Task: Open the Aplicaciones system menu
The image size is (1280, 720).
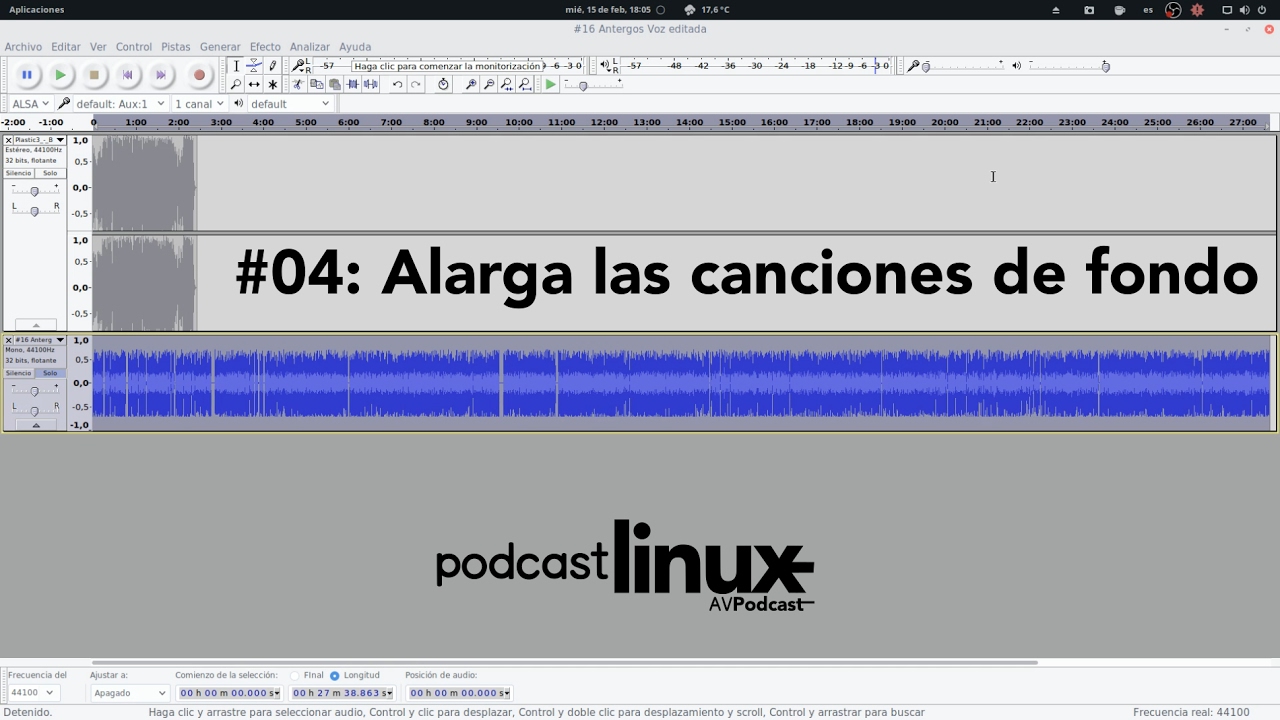Action: pos(37,10)
